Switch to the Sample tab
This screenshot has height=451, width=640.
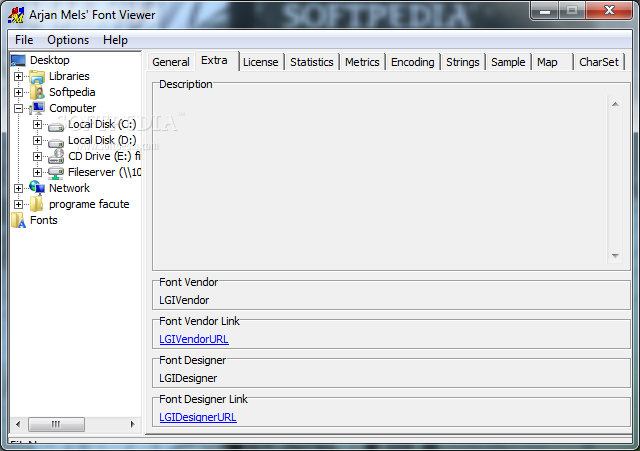pyautogui.click(x=508, y=62)
